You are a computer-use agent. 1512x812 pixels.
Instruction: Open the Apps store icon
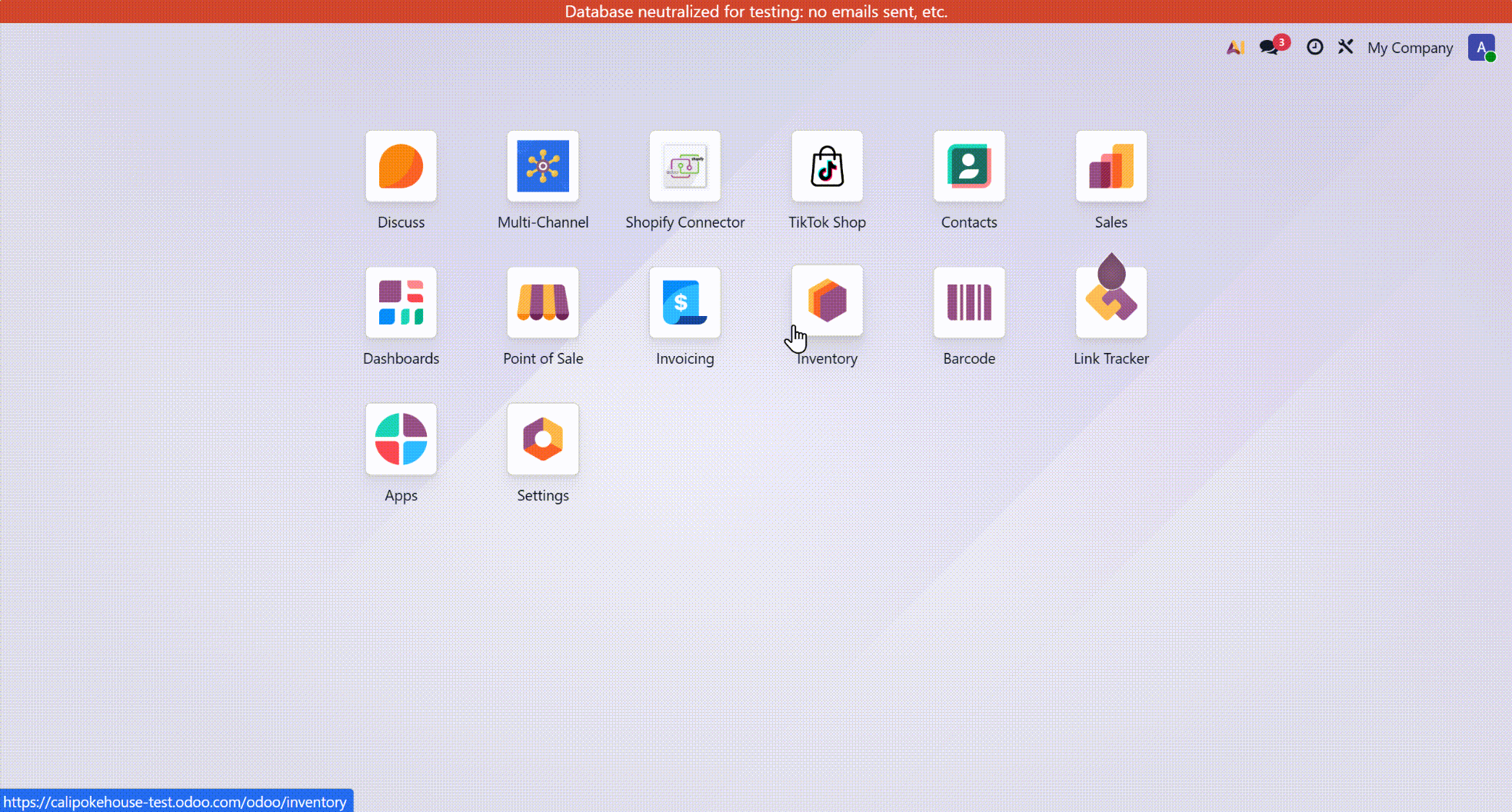coord(401,439)
